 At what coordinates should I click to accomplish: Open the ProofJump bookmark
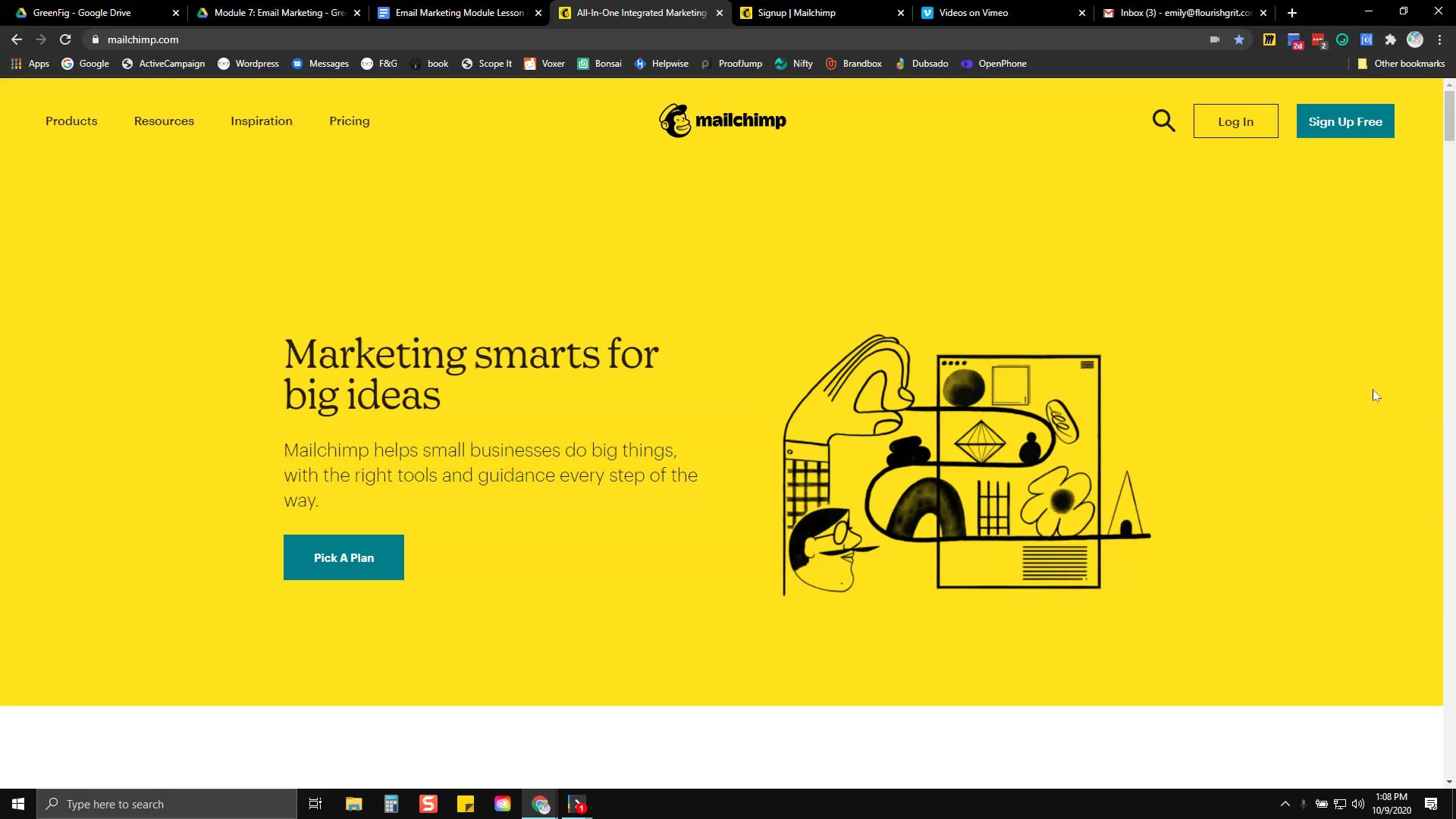click(731, 64)
